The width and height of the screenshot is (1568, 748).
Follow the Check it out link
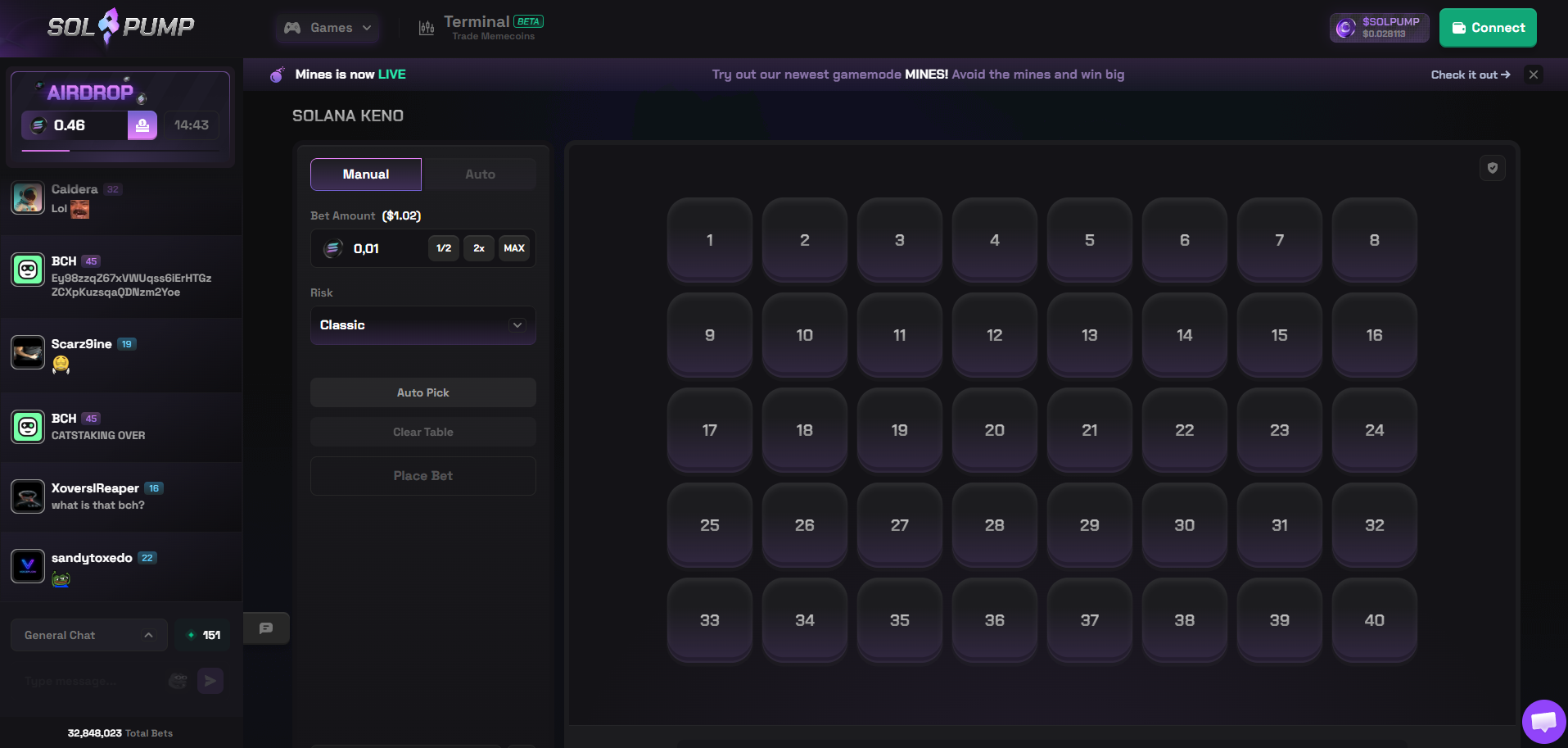(x=1471, y=75)
